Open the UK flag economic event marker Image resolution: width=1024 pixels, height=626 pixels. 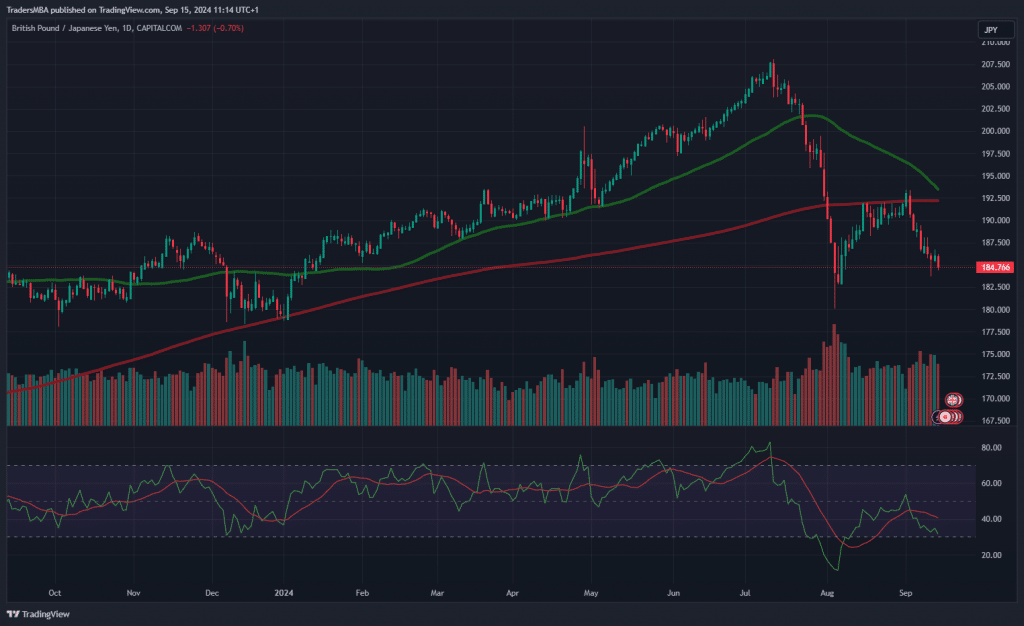[953, 400]
